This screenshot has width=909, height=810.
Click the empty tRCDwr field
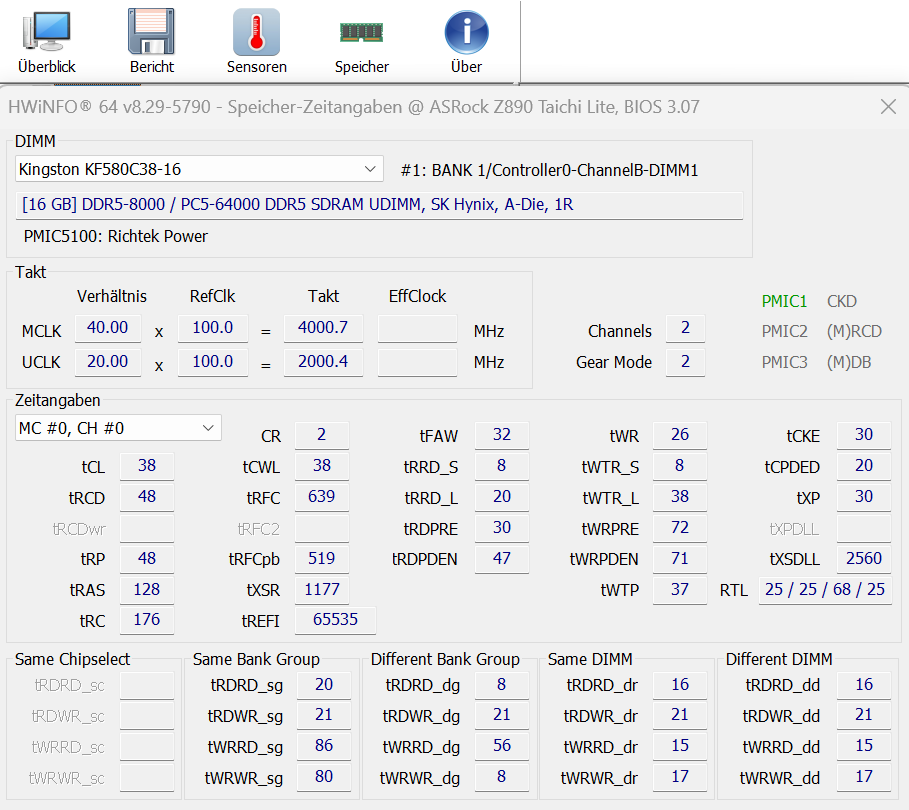pos(147,528)
